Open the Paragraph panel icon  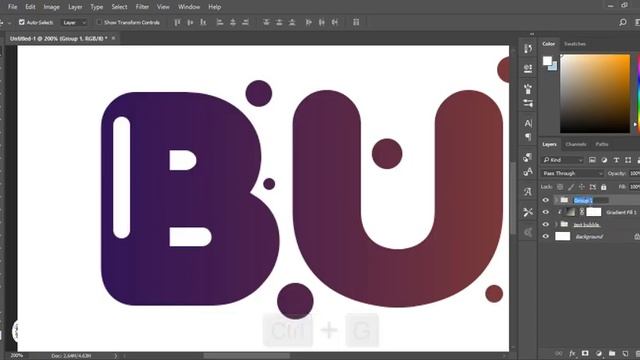pyautogui.click(x=528, y=137)
